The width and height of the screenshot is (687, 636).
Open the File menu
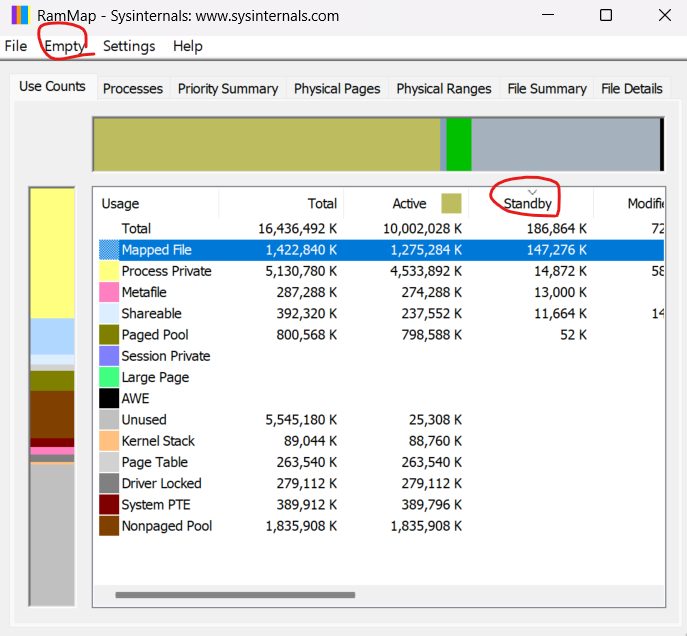[16, 46]
